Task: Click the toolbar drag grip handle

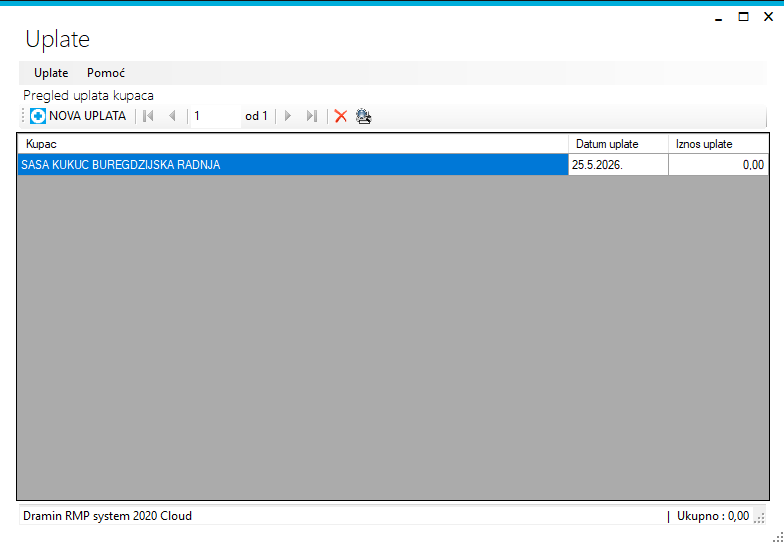Action: [22, 116]
